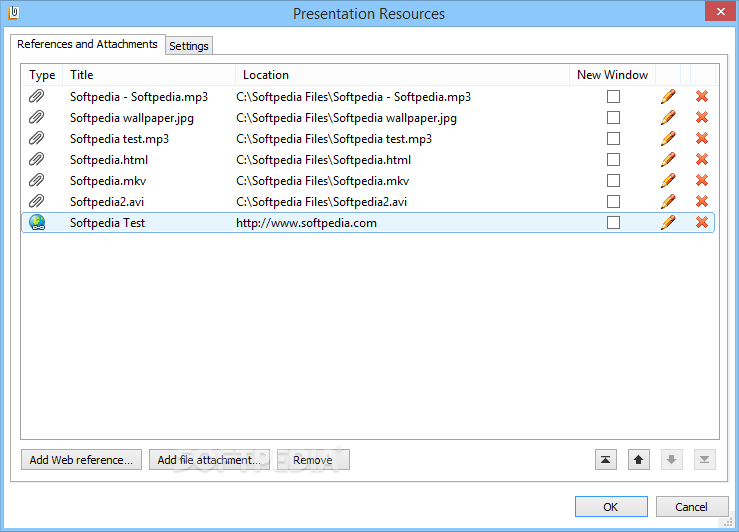739x532 pixels.
Task: Toggle New Window for Softpedia Test reference
Action: pos(613,222)
